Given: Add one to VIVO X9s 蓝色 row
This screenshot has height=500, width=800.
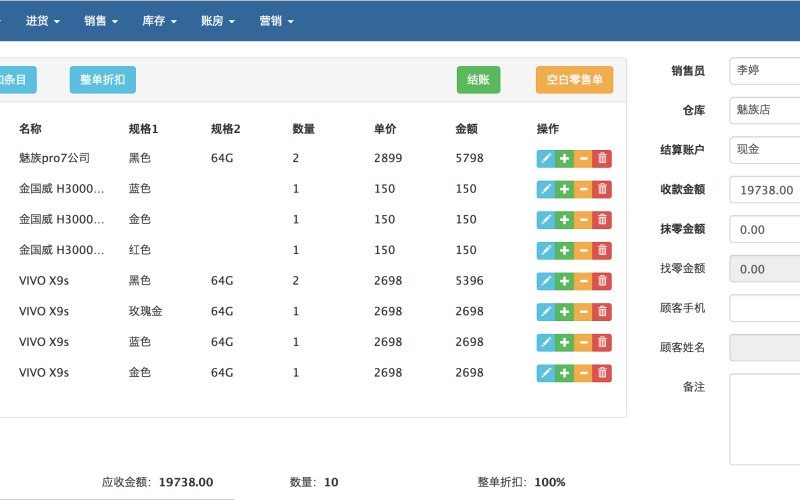Looking at the screenshot, I should [x=564, y=342].
